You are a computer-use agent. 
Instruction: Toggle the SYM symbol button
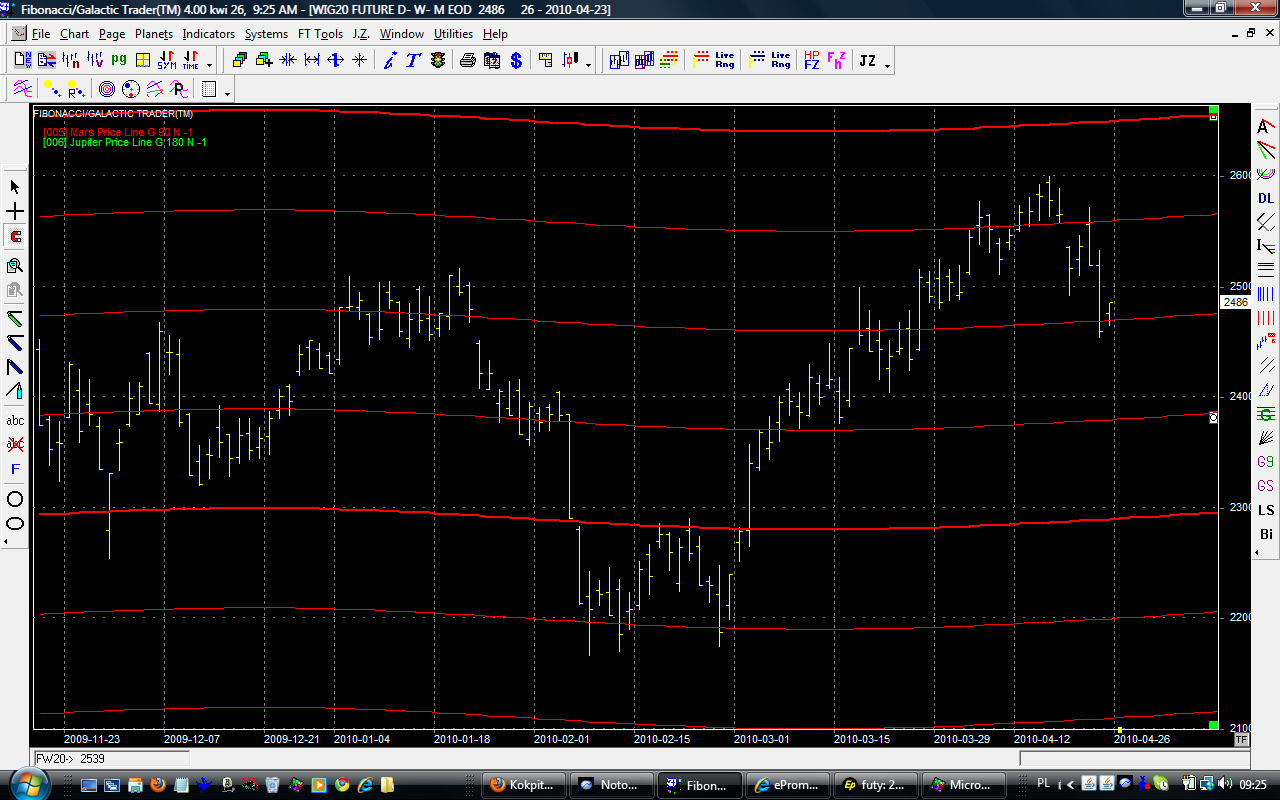pyautogui.click(x=166, y=60)
